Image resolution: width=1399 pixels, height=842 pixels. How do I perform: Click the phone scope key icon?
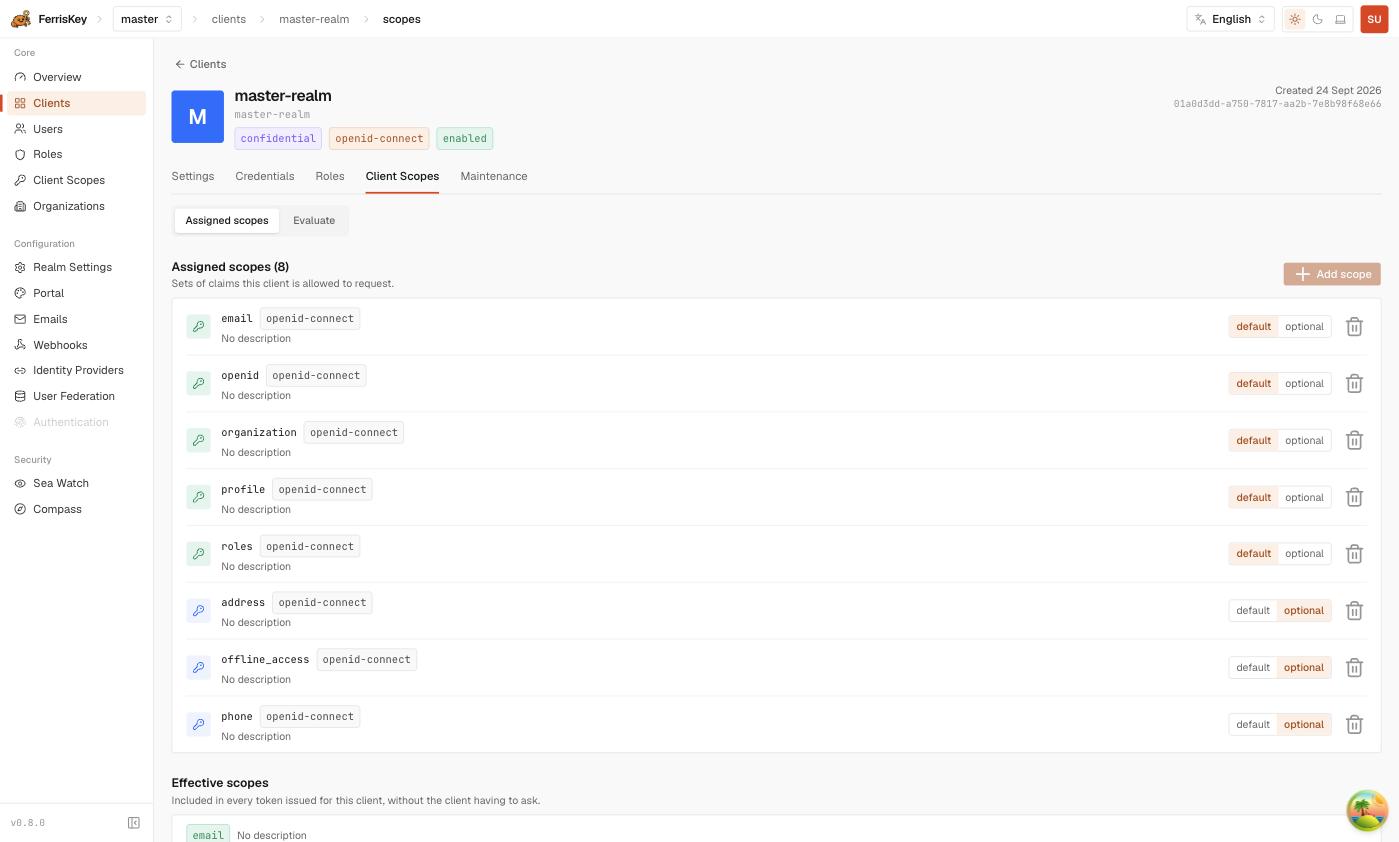tap(198, 725)
